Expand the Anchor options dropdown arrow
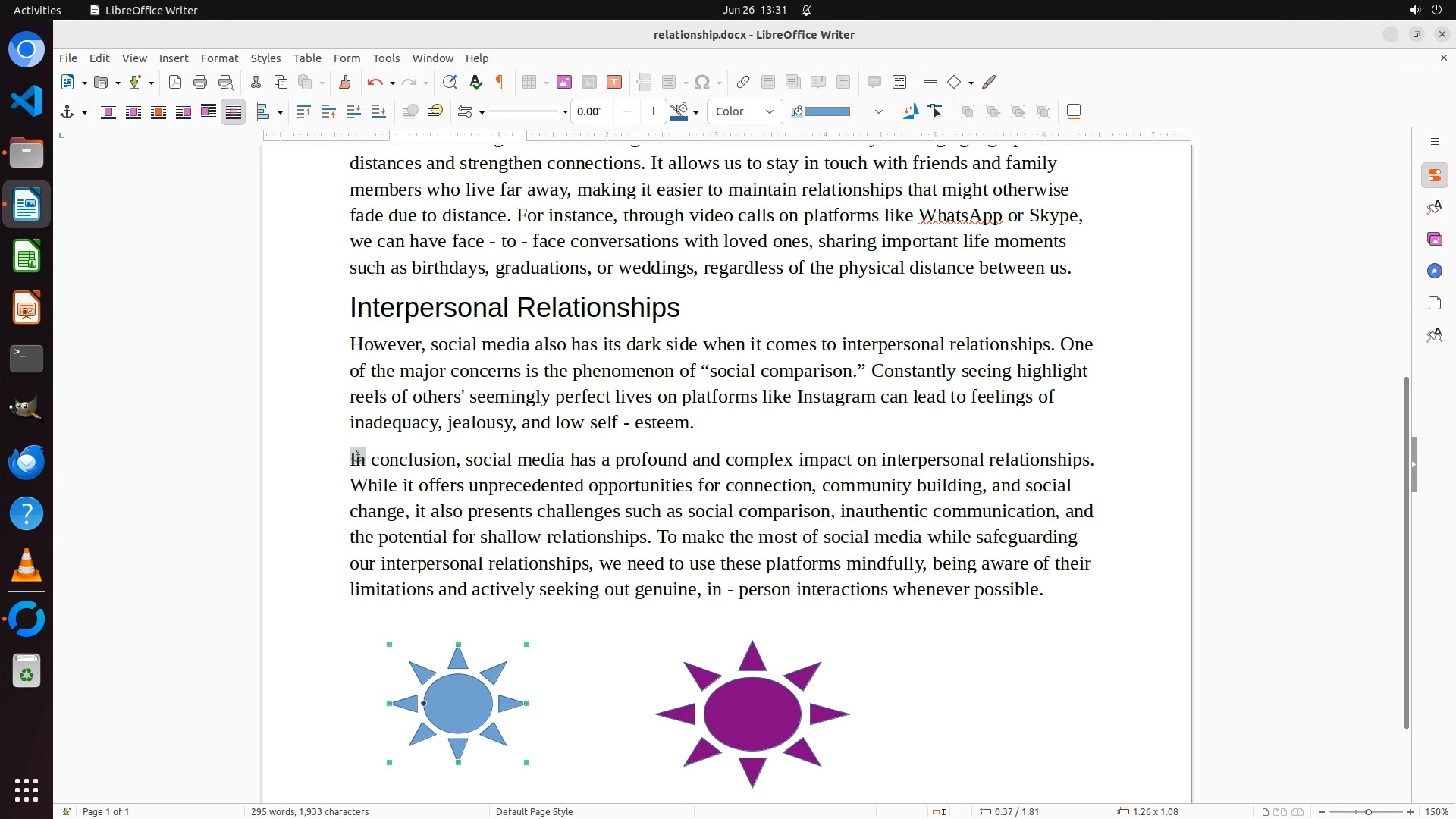Image resolution: width=1456 pixels, height=819 pixels. [84, 112]
